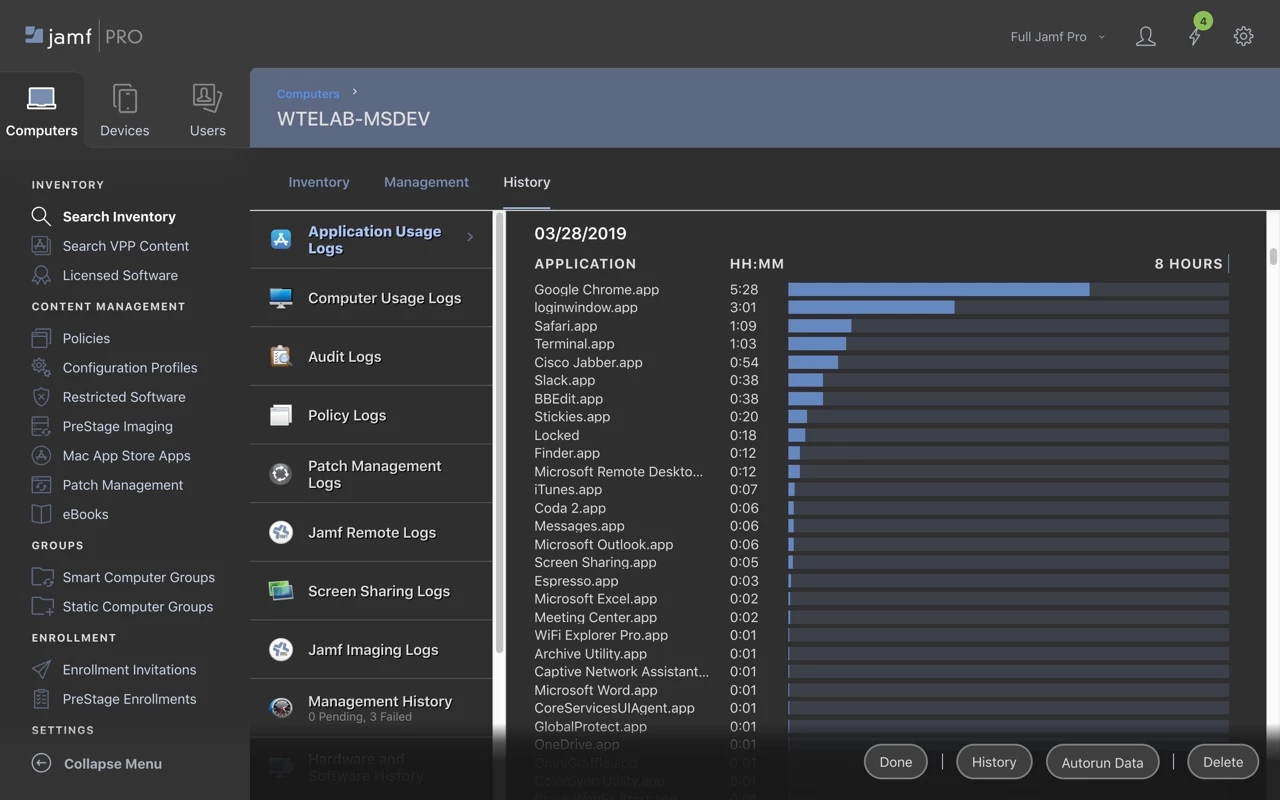The width and height of the screenshot is (1280, 800).
Task: Open Screen Sharing Logs entry
Action: coord(371,591)
